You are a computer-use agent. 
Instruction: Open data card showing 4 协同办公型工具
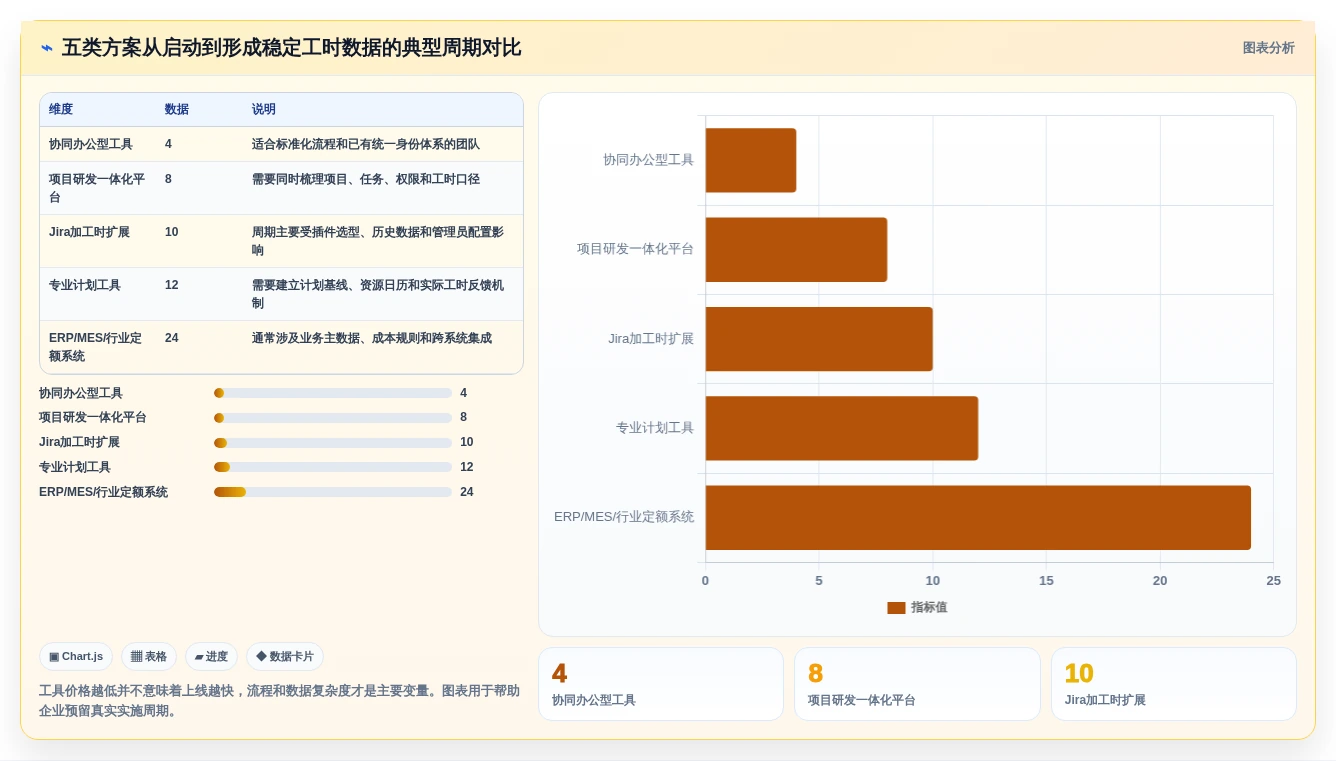point(661,684)
